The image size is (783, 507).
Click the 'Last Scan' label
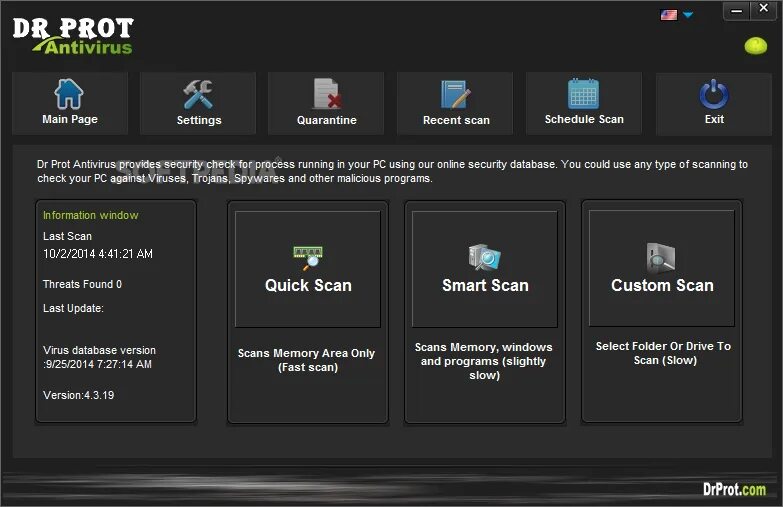[67, 236]
